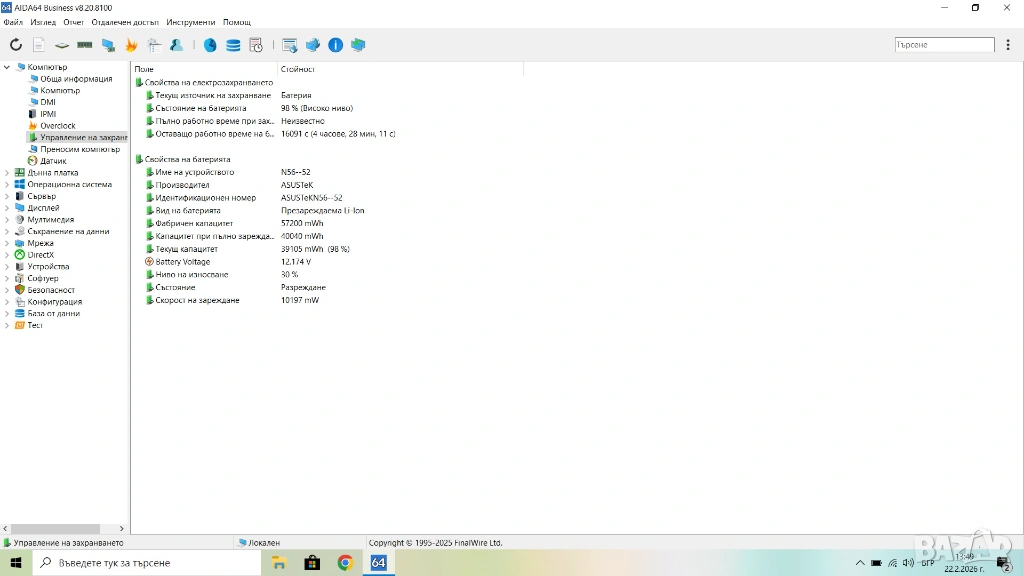Expand the DirectX tree node
The width and height of the screenshot is (1024, 576).
pos(7,255)
